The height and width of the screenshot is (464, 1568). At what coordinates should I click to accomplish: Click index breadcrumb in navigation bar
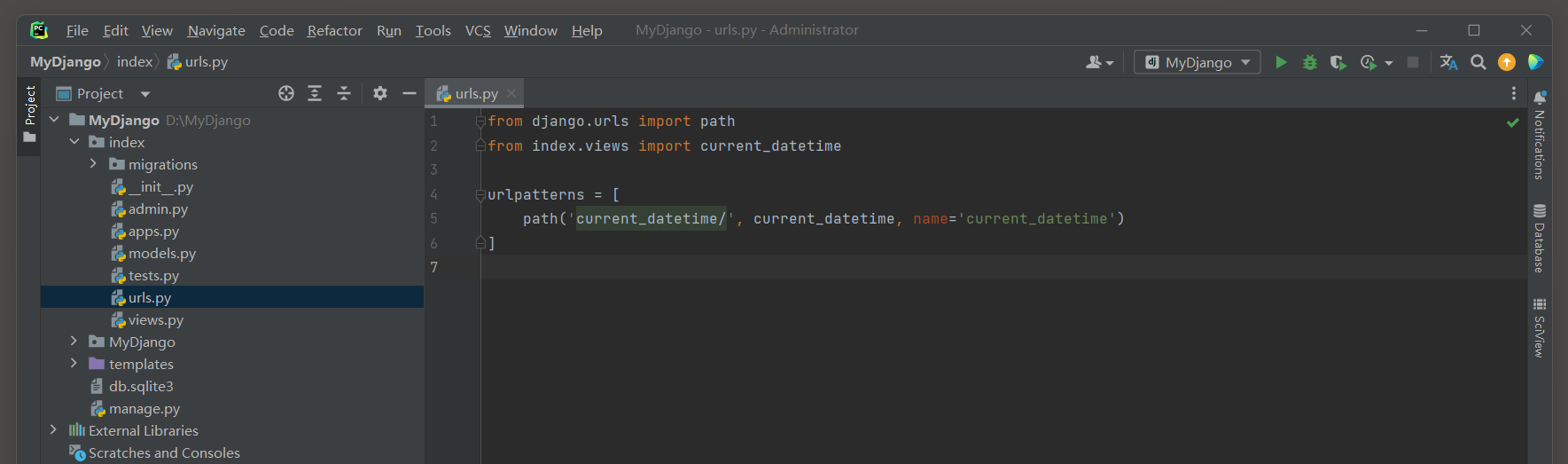[x=135, y=62]
